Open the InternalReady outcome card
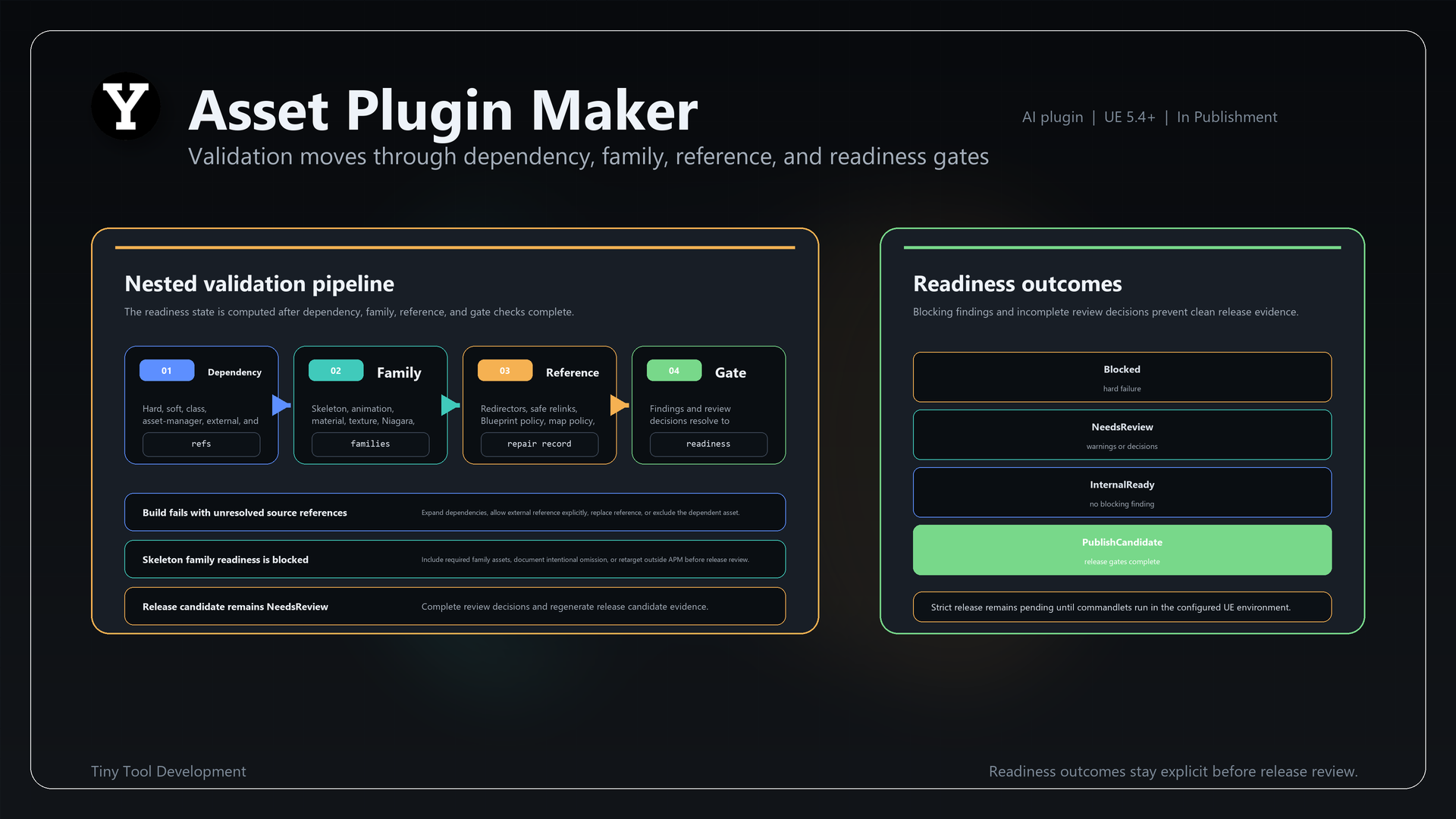The width and height of the screenshot is (1456, 819). coord(1122,492)
